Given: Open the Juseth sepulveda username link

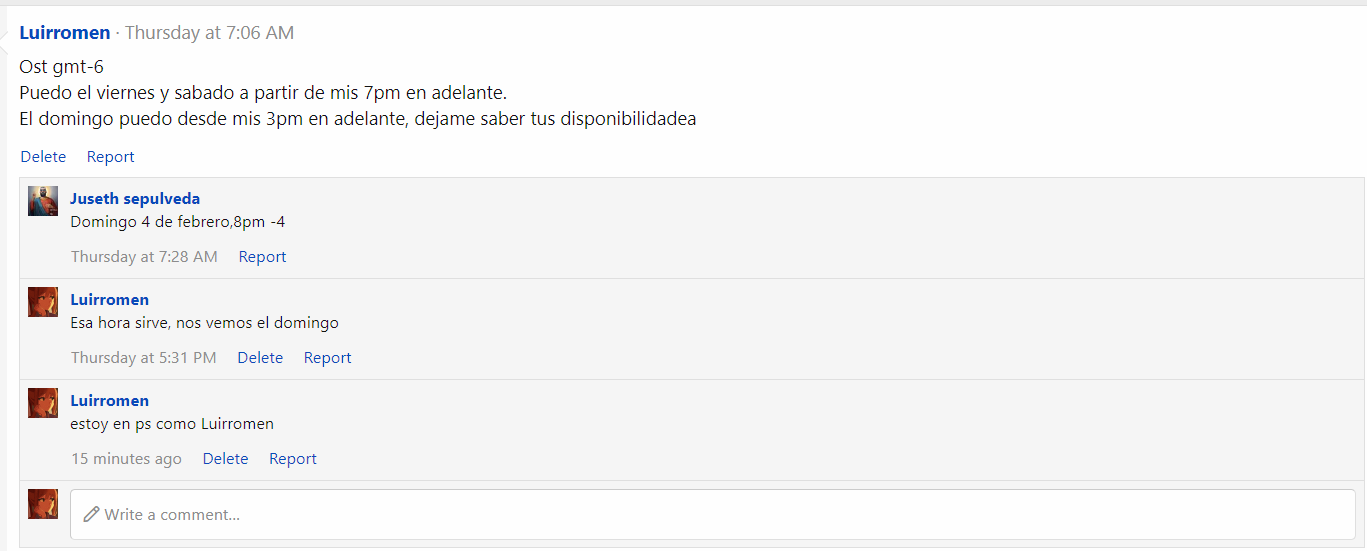Looking at the screenshot, I should point(135,199).
